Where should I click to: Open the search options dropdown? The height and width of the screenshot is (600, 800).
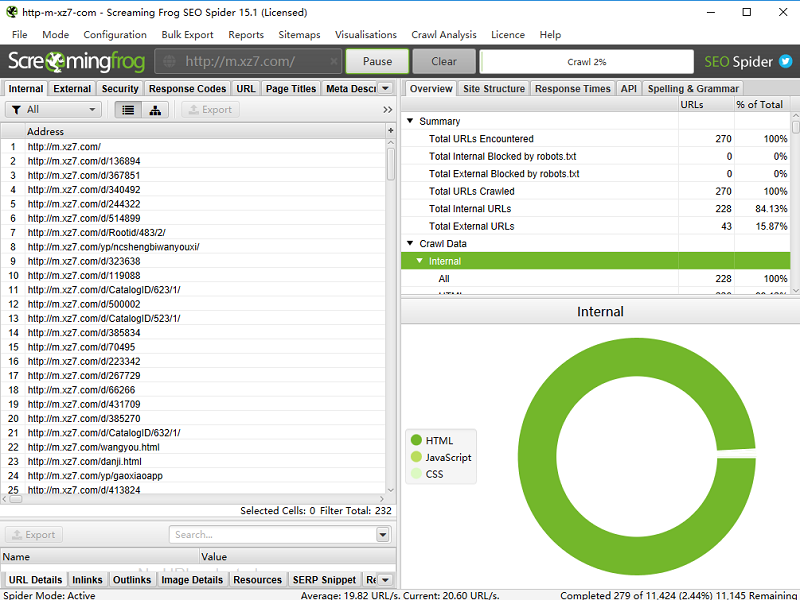[x=383, y=535]
